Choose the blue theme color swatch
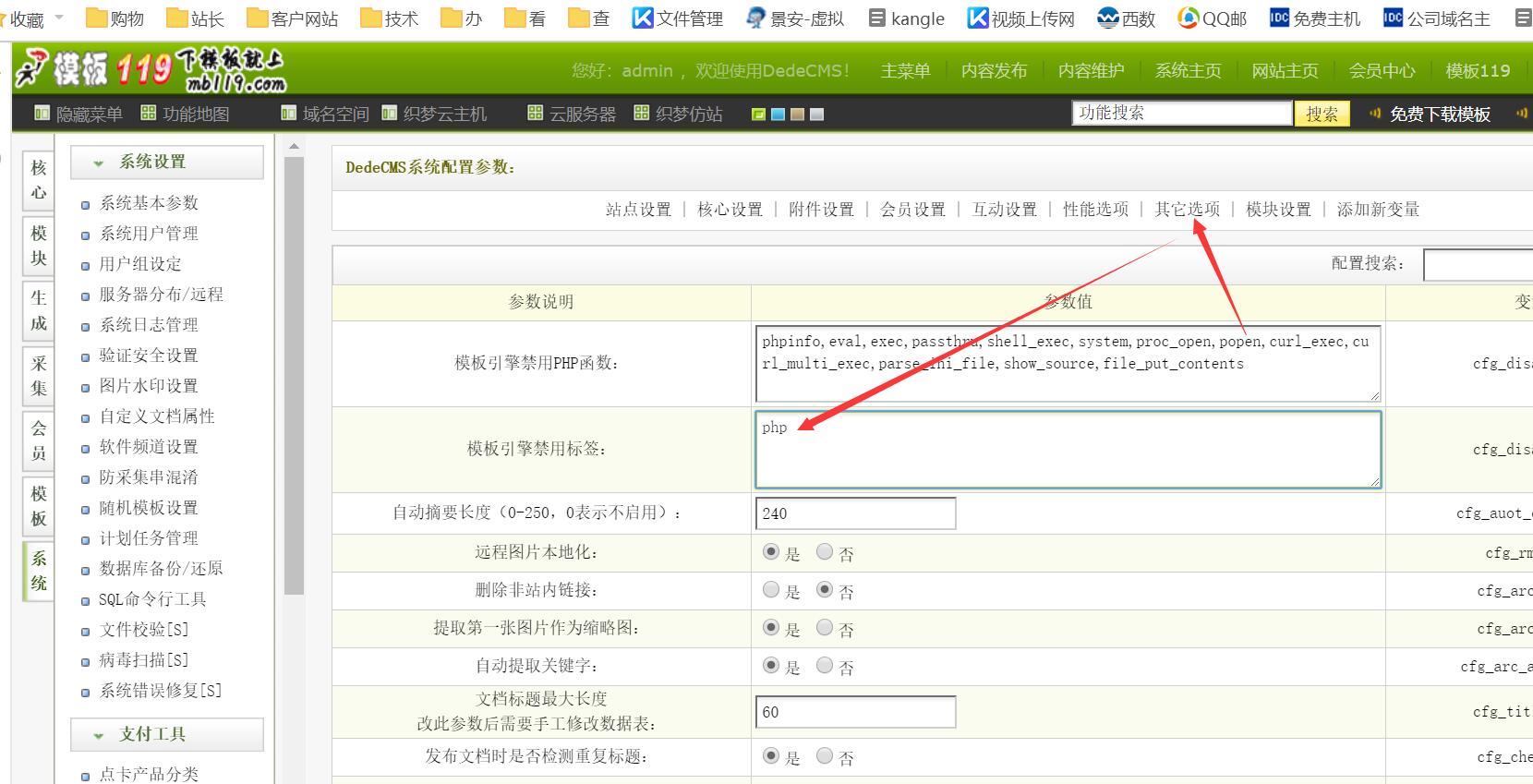Image resolution: width=1533 pixels, height=784 pixels. [x=778, y=115]
